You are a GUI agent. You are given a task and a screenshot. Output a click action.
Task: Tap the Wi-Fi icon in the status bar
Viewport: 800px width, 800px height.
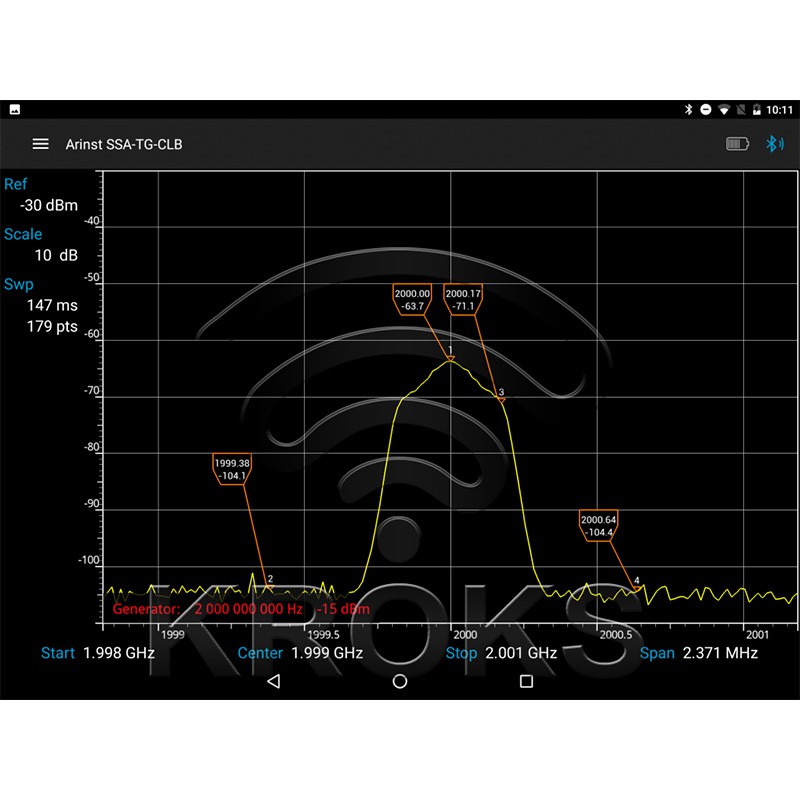724,109
